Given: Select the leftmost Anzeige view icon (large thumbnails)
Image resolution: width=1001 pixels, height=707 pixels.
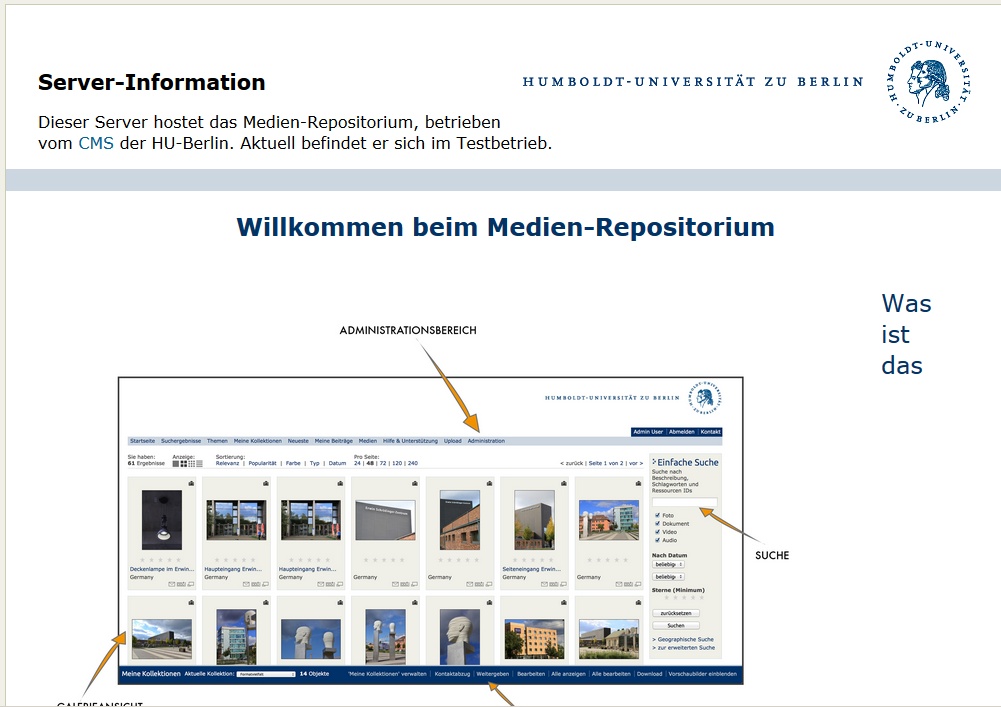Looking at the screenshot, I should tap(176, 464).
